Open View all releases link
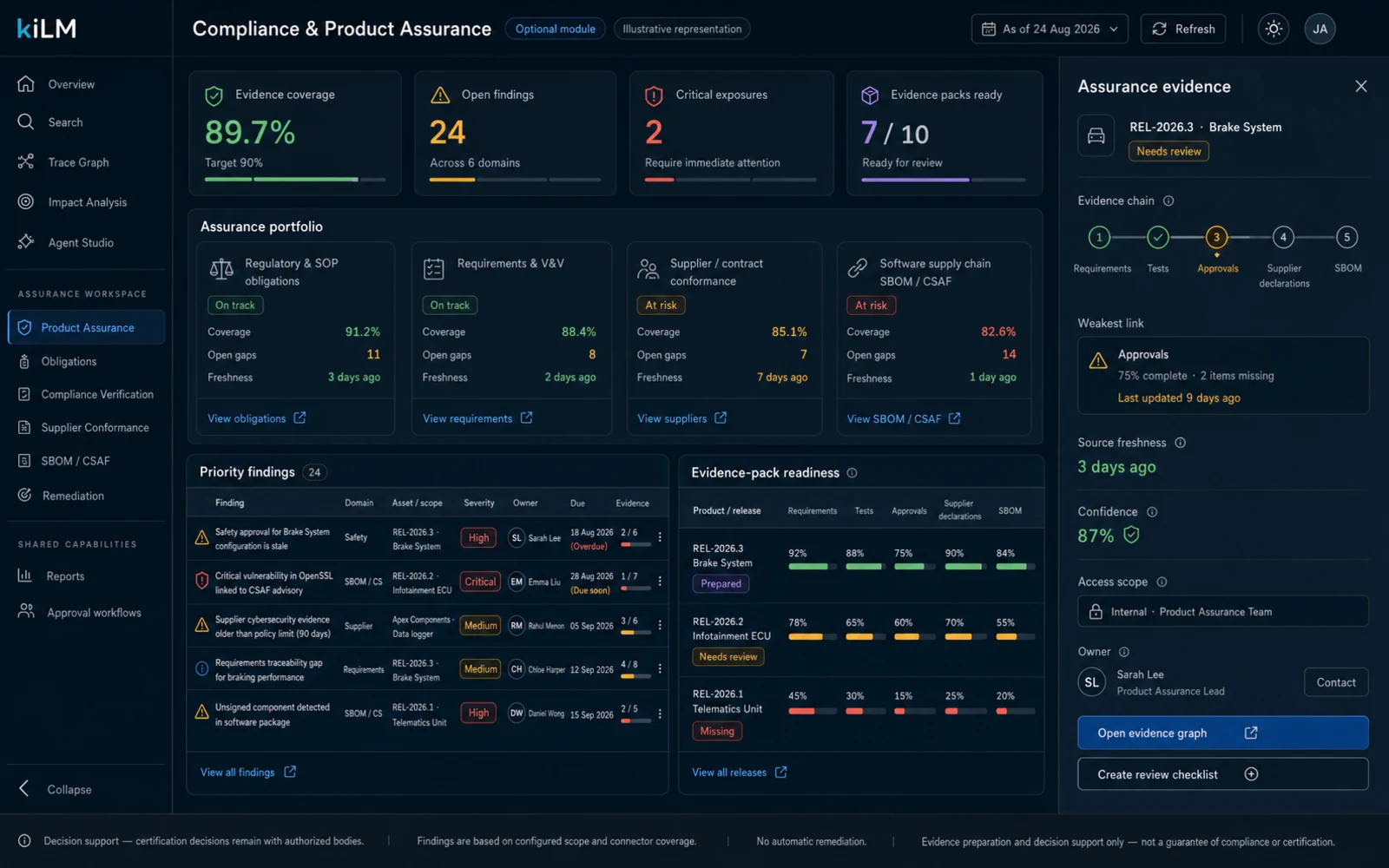 click(x=740, y=772)
